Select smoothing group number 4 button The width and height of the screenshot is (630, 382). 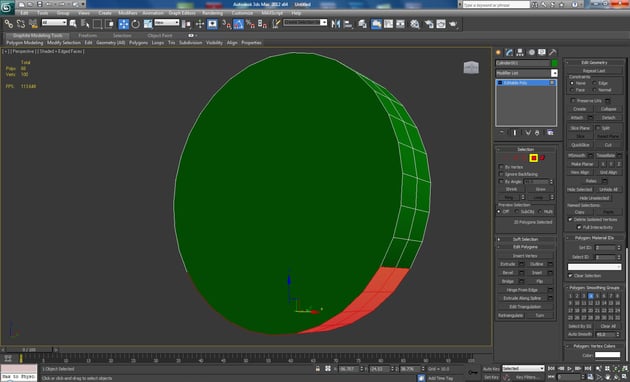pos(591,296)
